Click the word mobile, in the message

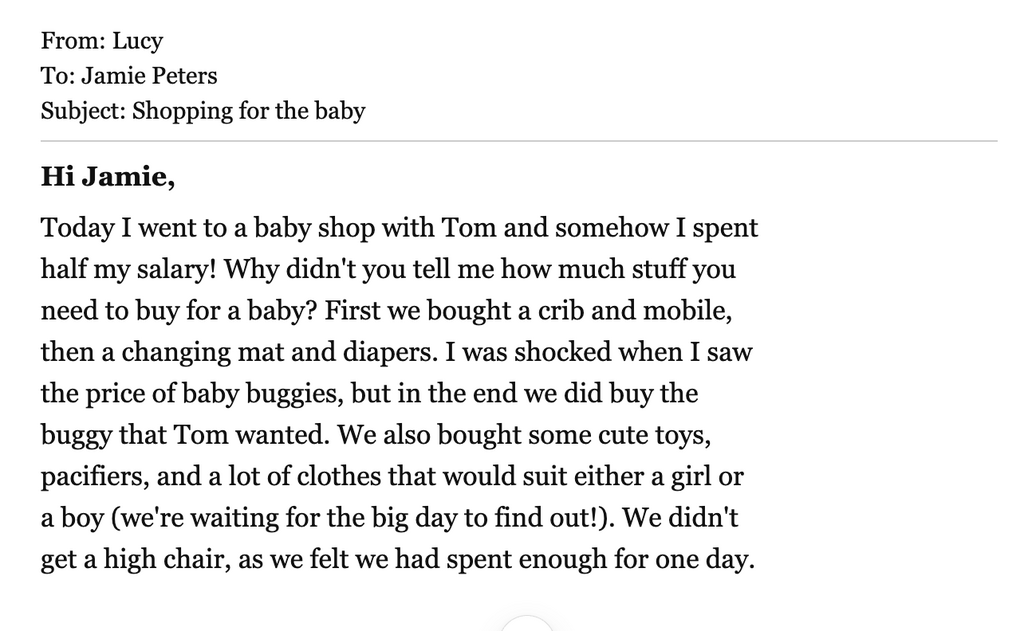[x=687, y=310]
